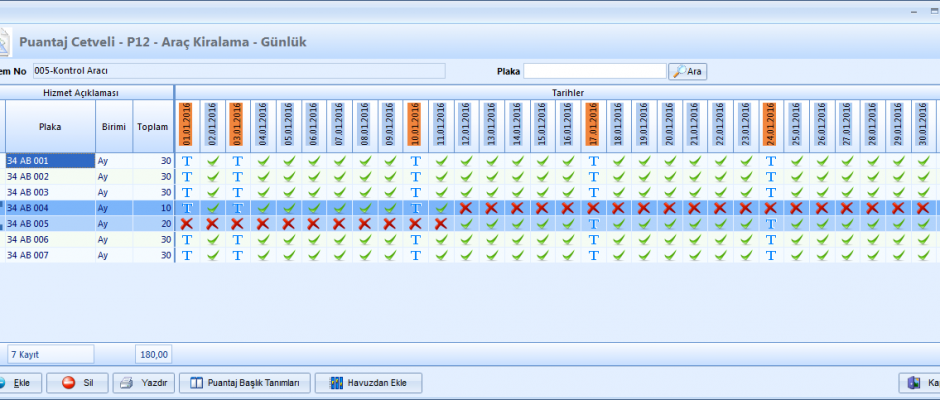Click the Sil delete button

point(78,383)
